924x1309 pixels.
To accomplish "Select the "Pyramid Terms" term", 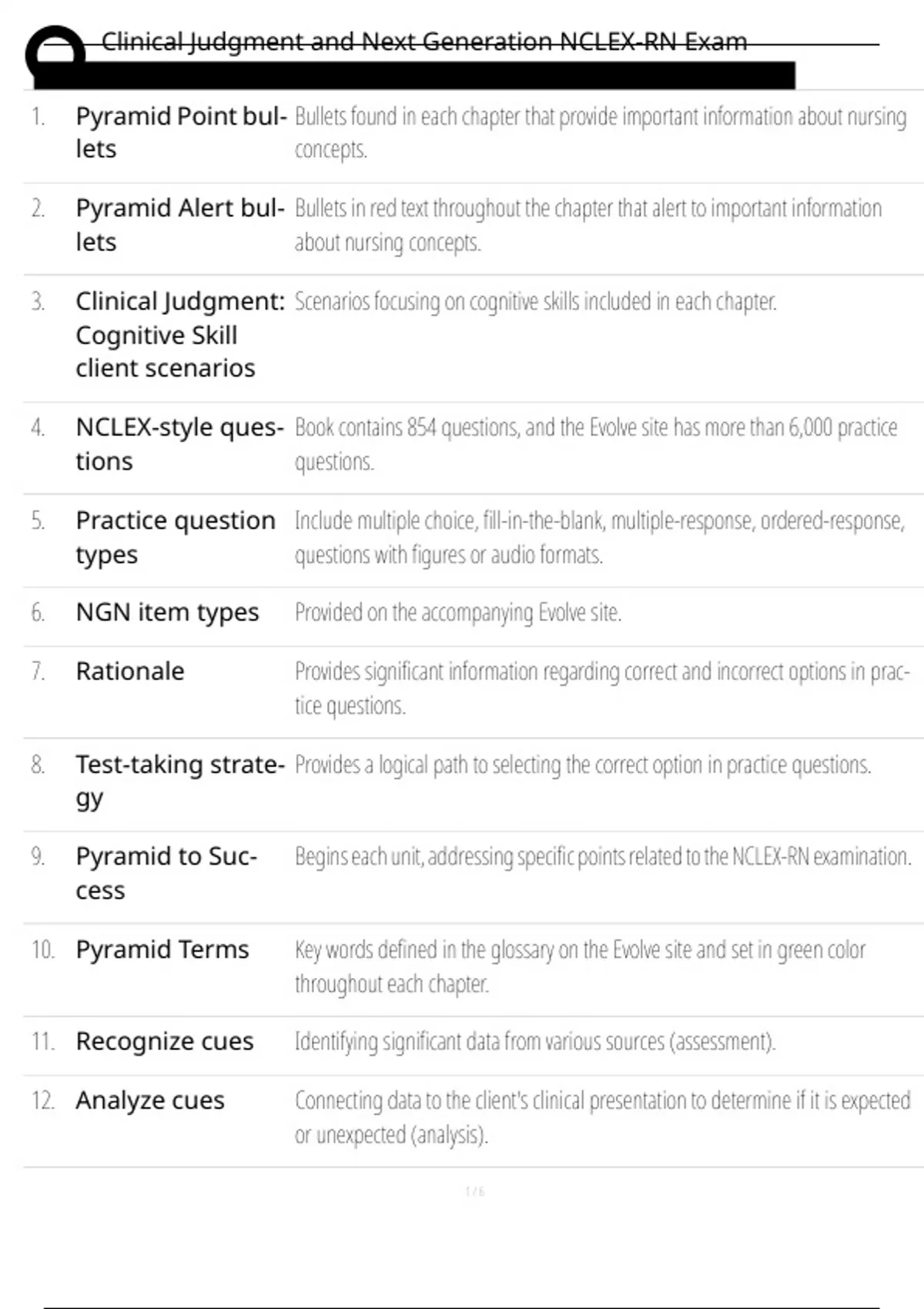I will pos(162,949).
